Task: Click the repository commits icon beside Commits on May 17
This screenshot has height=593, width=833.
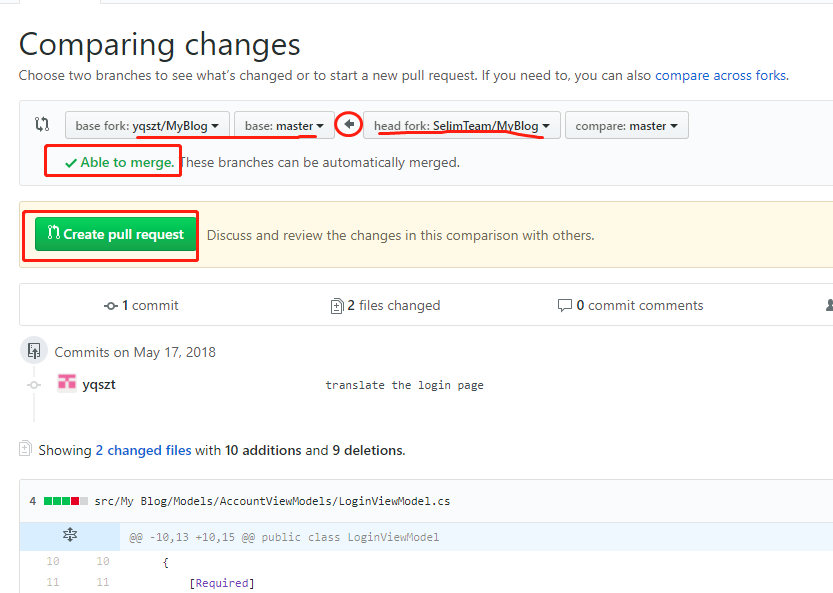Action: click(x=33, y=350)
